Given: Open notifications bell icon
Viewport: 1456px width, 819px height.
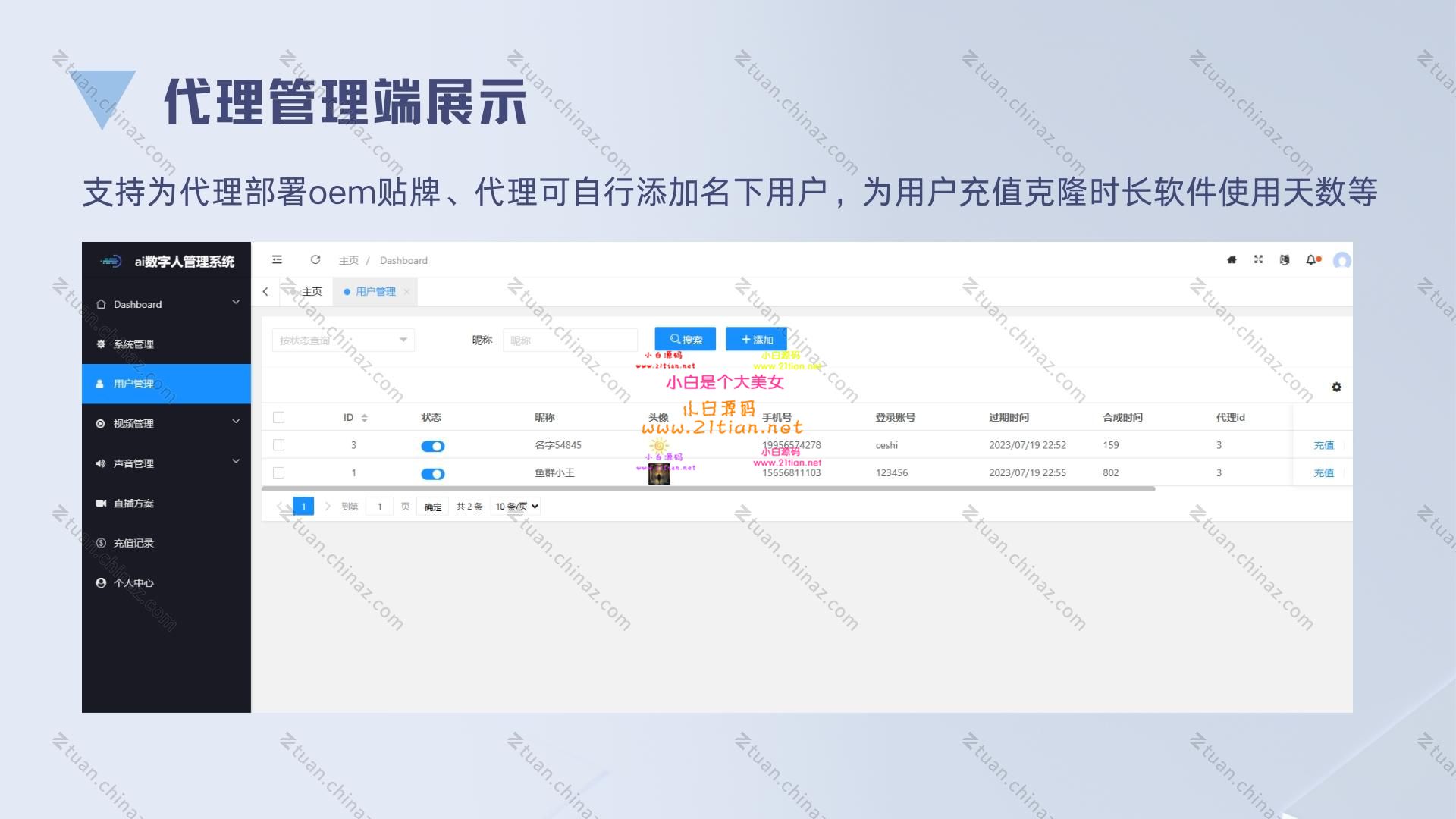Looking at the screenshot, I should [1311, 260].
